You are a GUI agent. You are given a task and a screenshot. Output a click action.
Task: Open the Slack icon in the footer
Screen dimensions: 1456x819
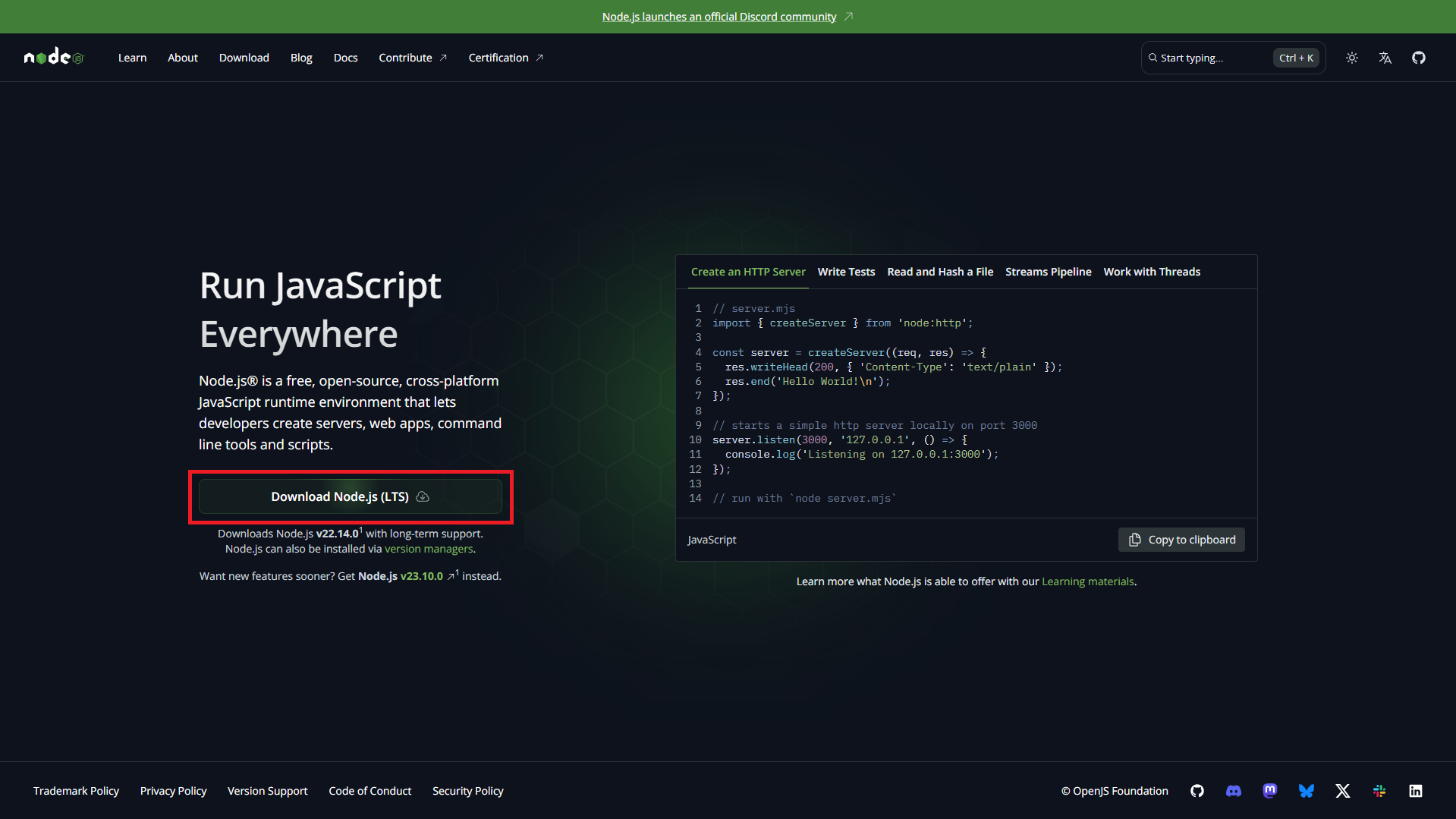[x=1379, y=791]
